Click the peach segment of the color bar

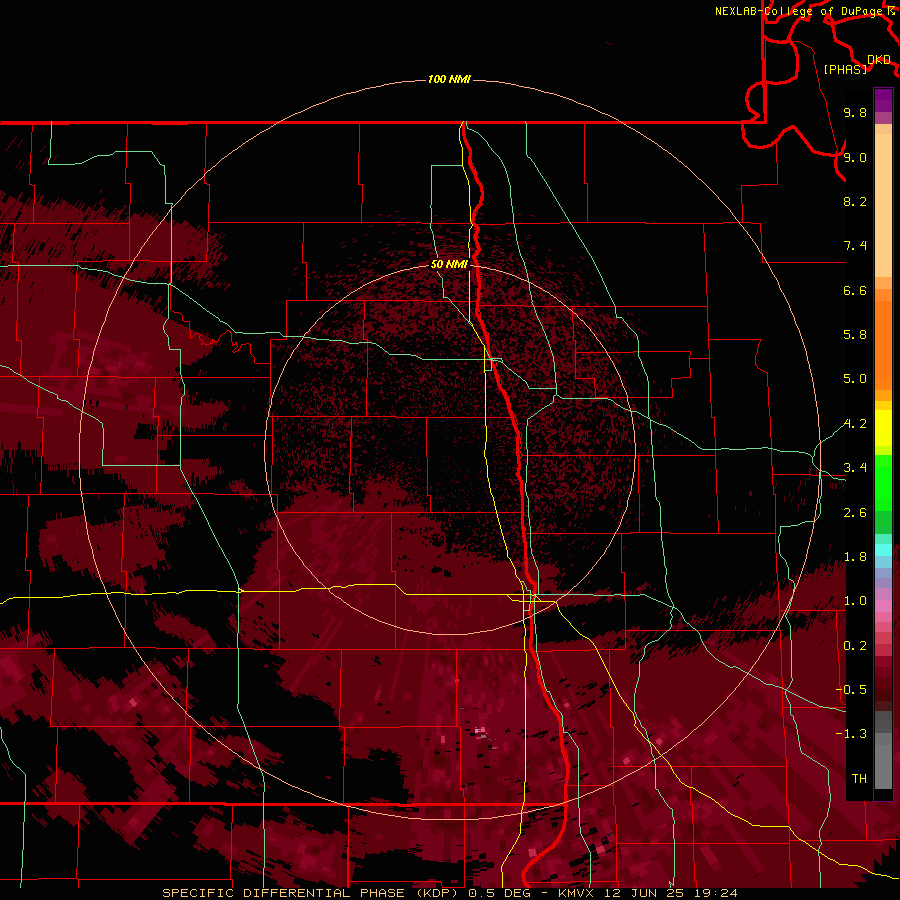[x=883, y=205]
